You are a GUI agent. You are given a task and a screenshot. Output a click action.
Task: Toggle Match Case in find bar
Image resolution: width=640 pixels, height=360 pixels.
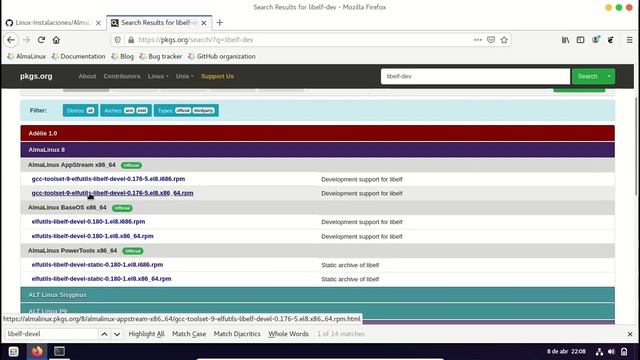[189, 334]
